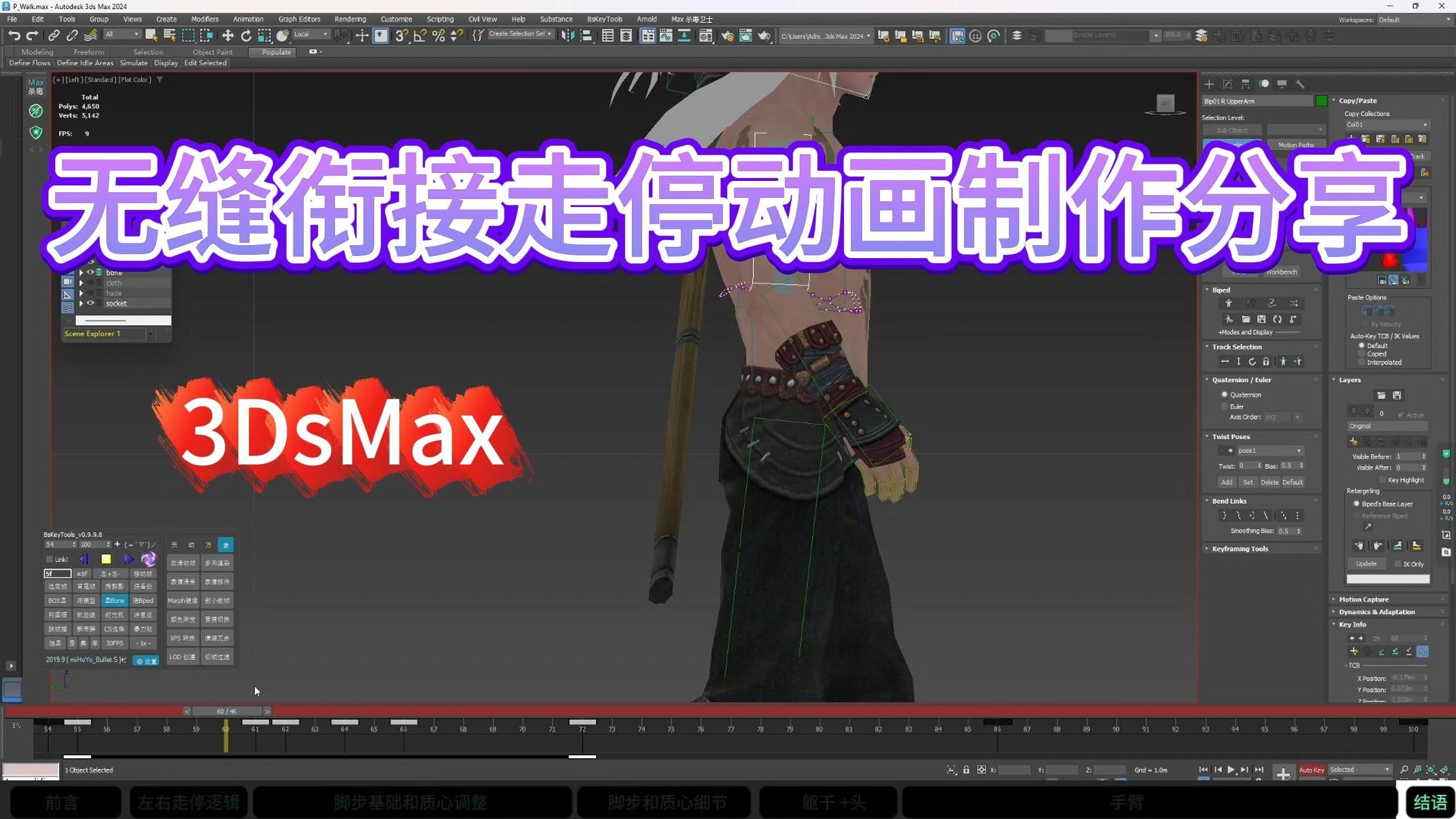Open the Col01 copy collections dropdown
This screenshot has height=819, width=1456.
(x=1387, y=125)
